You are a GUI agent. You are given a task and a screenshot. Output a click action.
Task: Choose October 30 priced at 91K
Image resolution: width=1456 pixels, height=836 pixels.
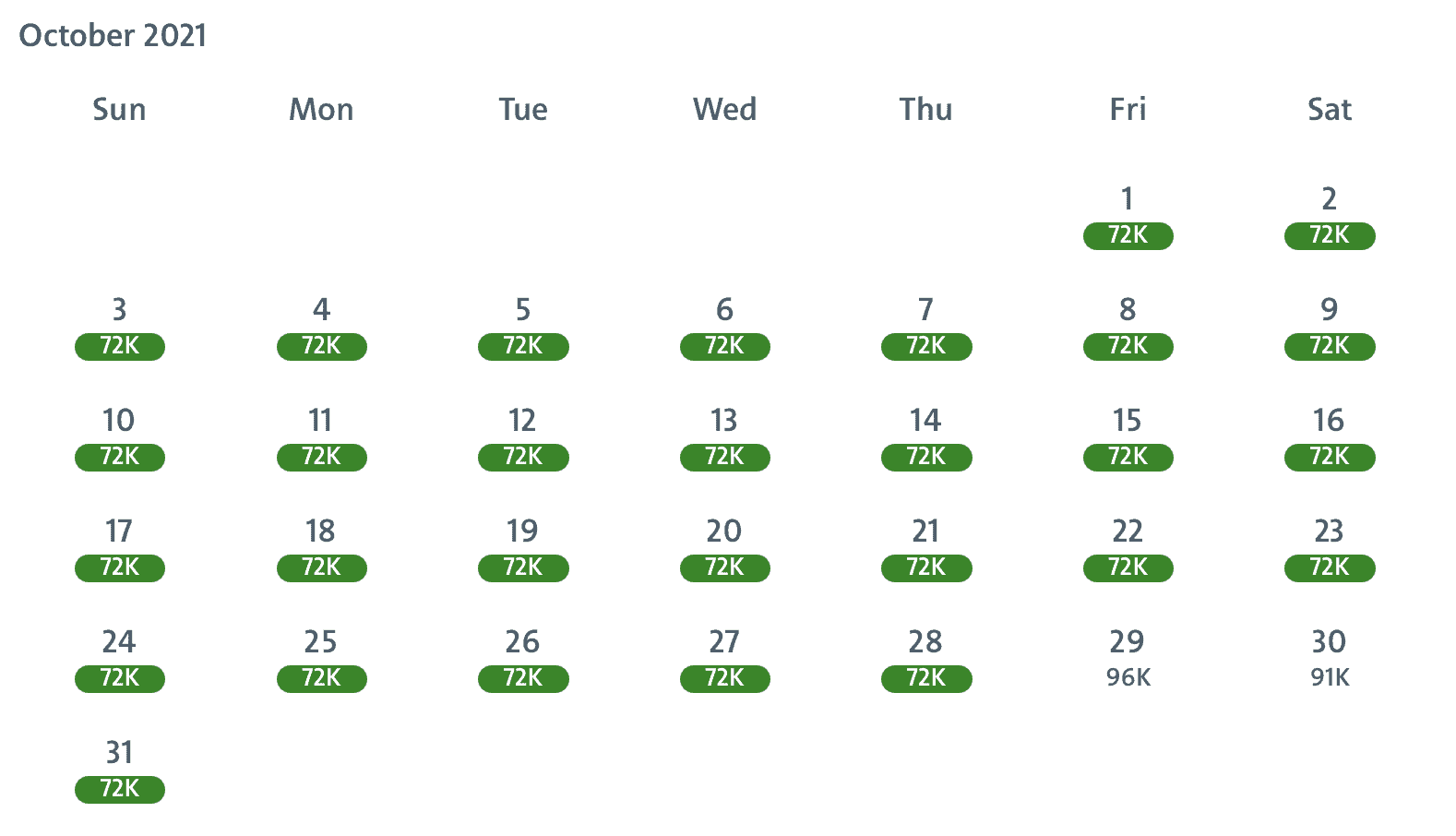[x=1329, y=659]
